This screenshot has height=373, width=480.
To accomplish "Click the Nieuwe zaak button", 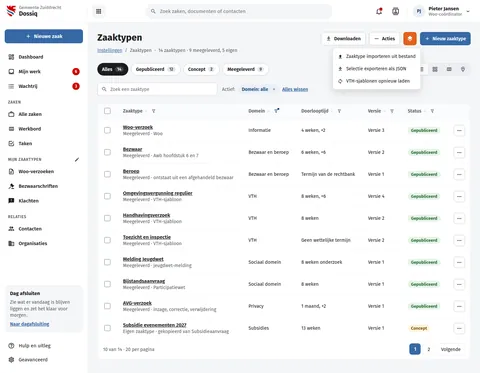I will click(44, 36).
